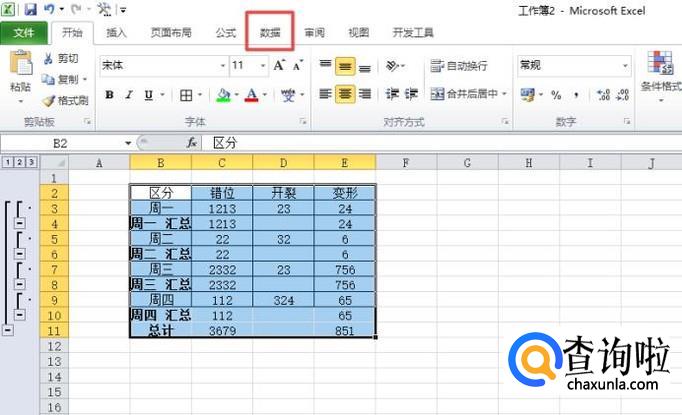Toggle bottom vertical alignment
This screenshot has width=682, height=415.
[x=365, y=67]
